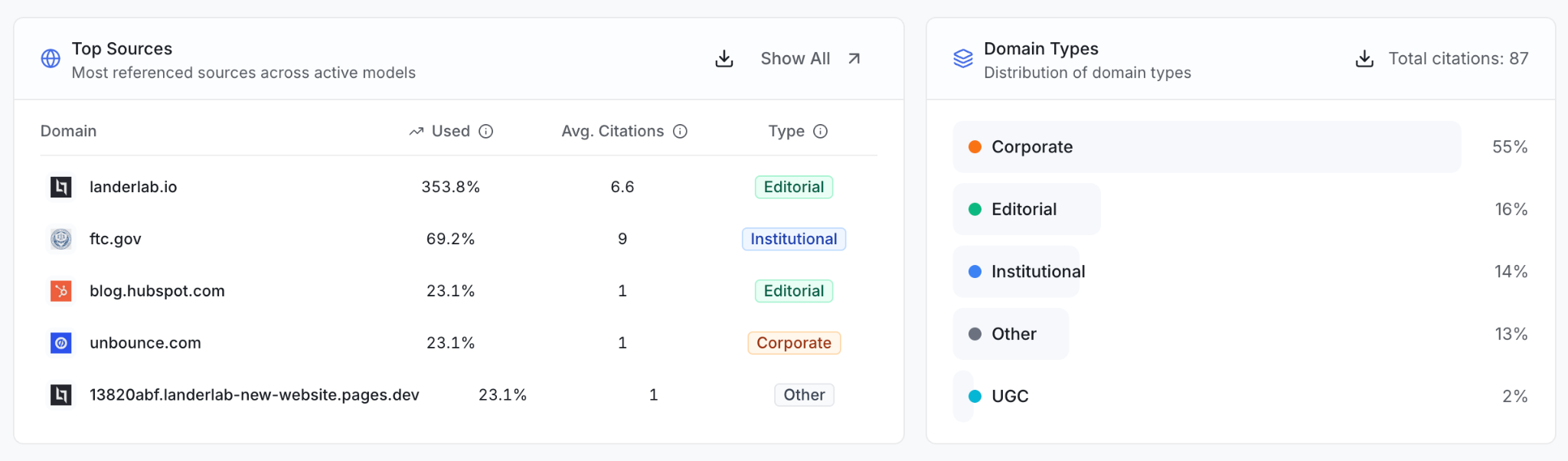This screenshot has height=461, width=1568.
Task: Click the Corporate distribution bar
Action: click(1207, 147)
